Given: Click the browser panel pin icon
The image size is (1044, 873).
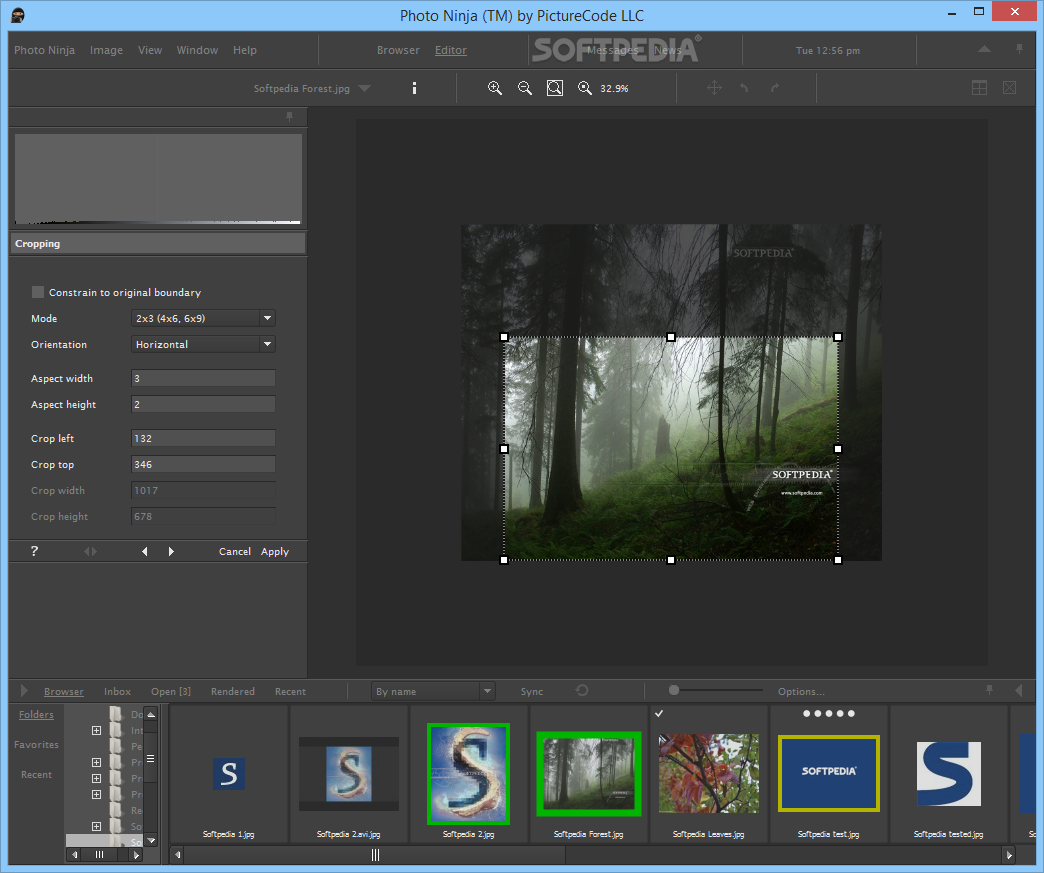Looking at the screenshot, I should click(989, 691).
